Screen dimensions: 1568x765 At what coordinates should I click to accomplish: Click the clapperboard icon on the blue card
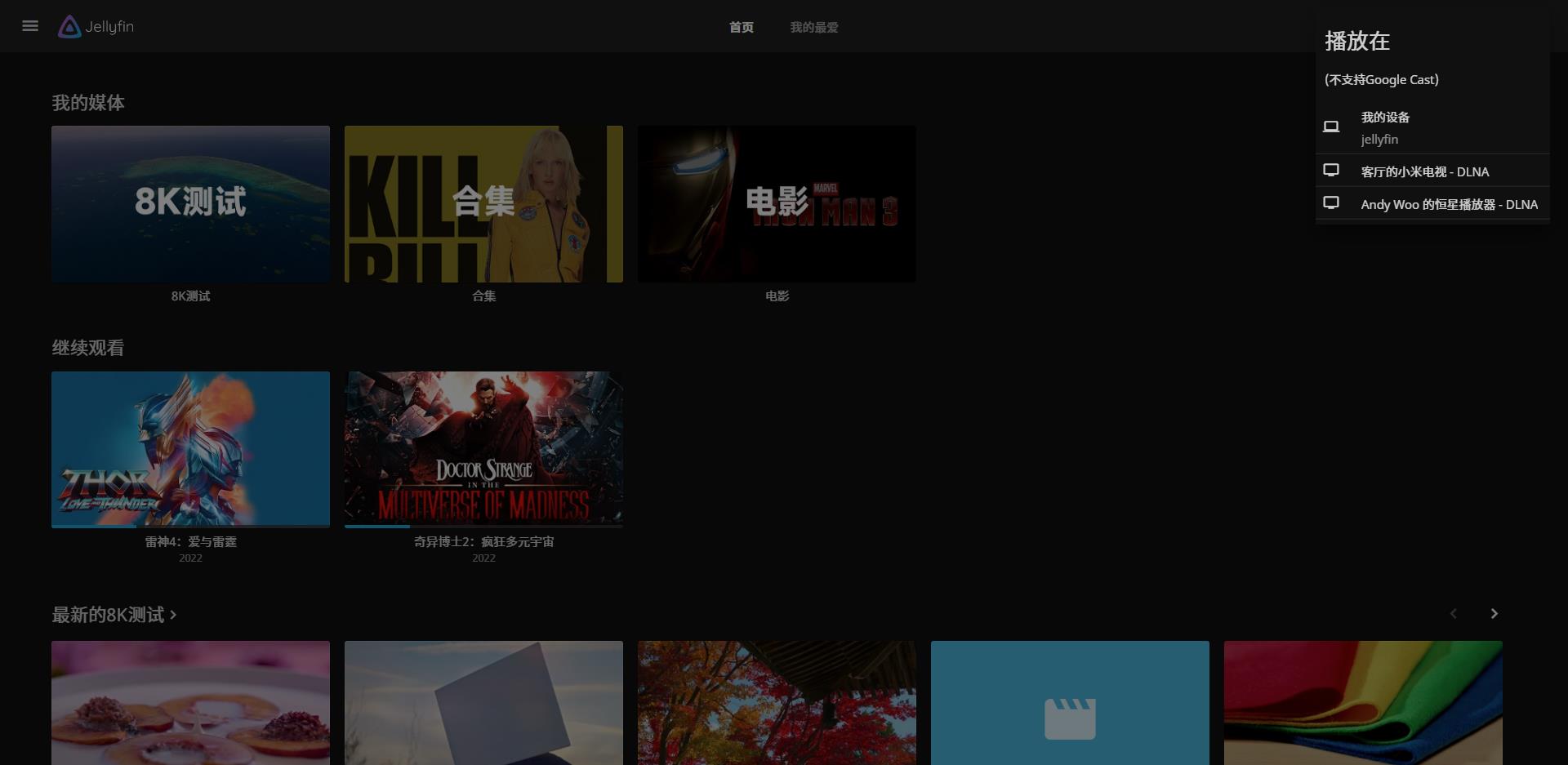pyautogui.click(x=1070, y=718)
